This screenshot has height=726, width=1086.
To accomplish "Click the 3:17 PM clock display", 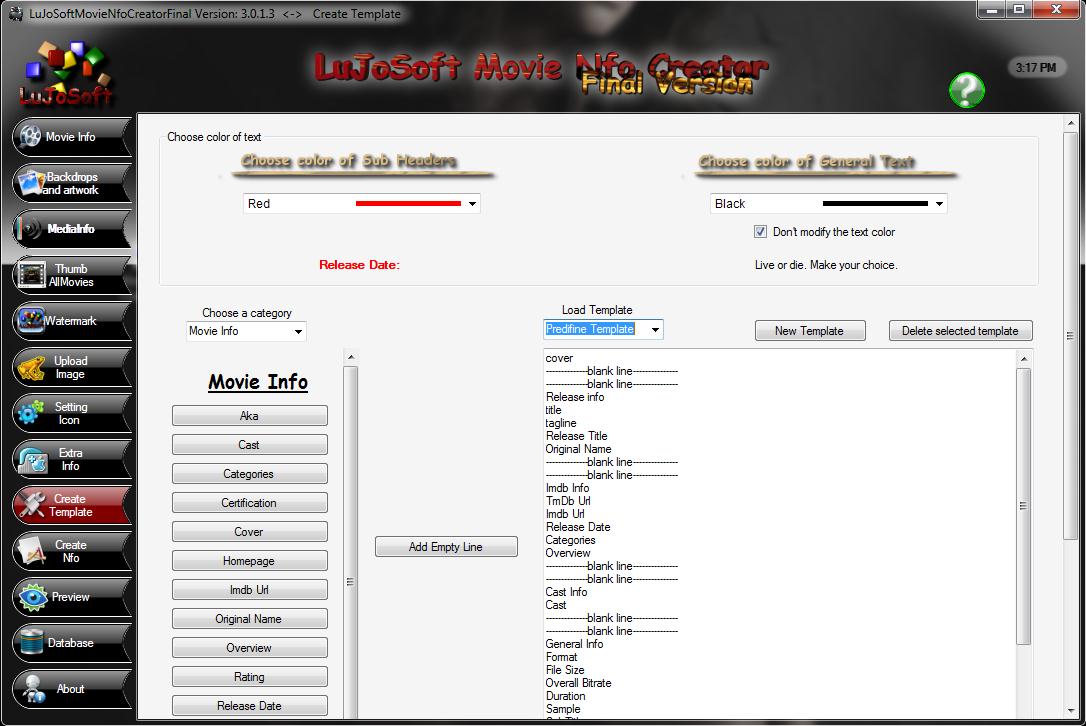I will point(1036,67).
